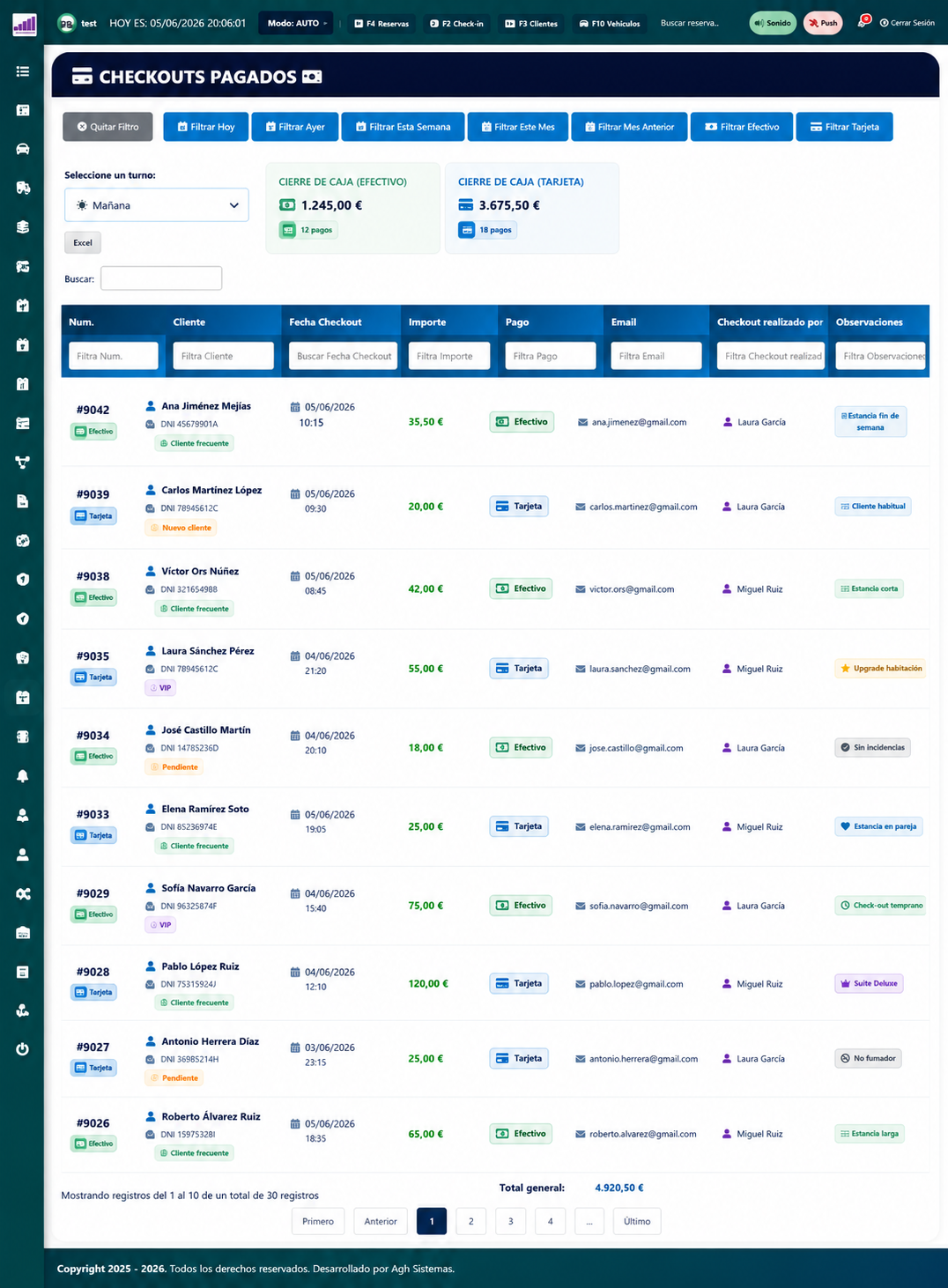The image size is (948, 1288).
Task: Remove filter with Quitar Filtro
Action: point(107,127)
